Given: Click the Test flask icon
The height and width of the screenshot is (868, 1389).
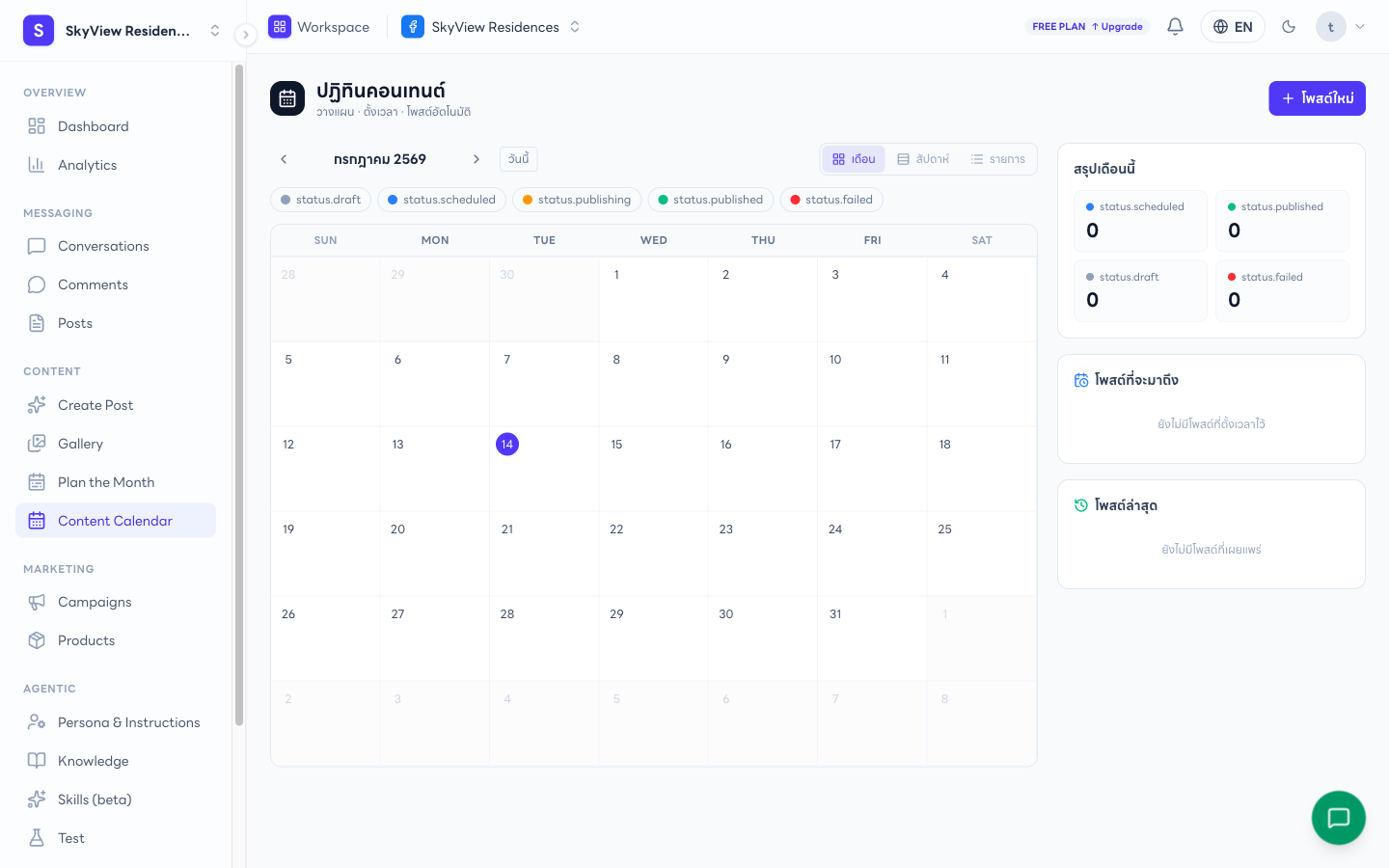Looking at the screenshot, I should point(37,838).
